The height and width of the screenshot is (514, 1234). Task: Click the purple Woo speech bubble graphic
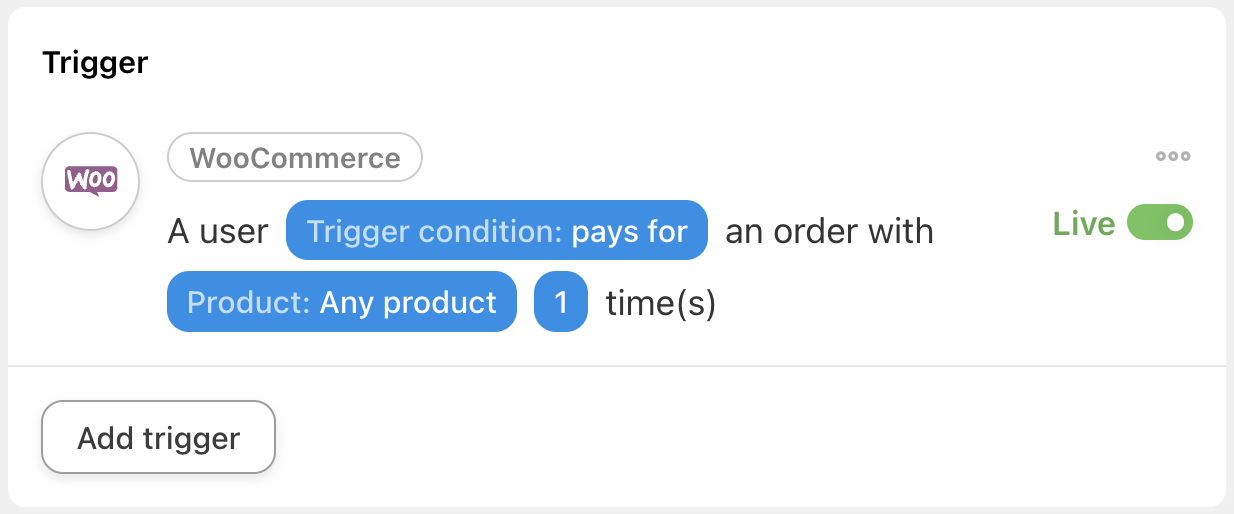tap(90, 180)
